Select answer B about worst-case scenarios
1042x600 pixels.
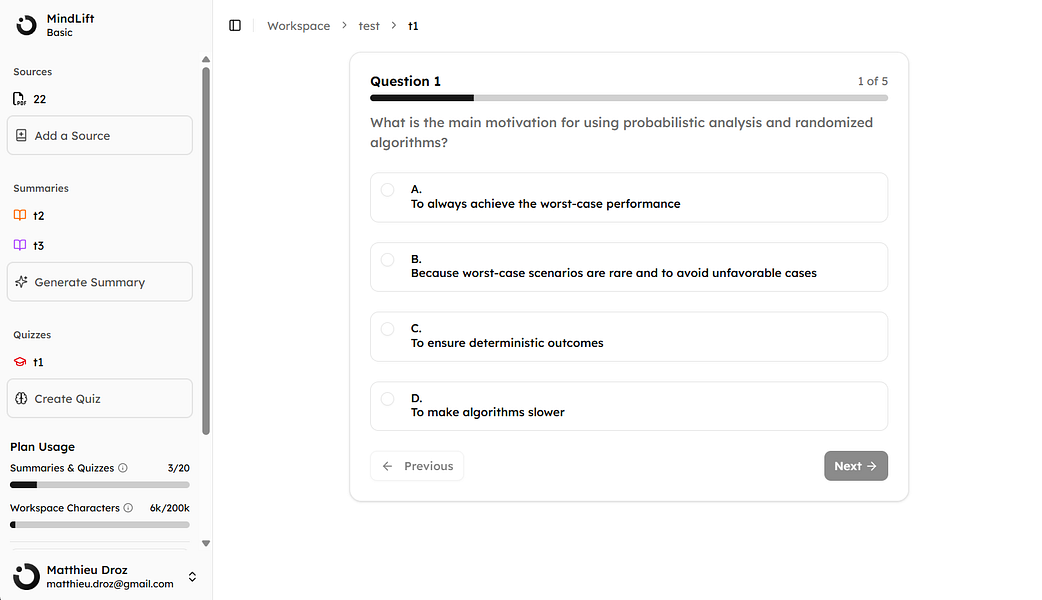pos(388,259)
